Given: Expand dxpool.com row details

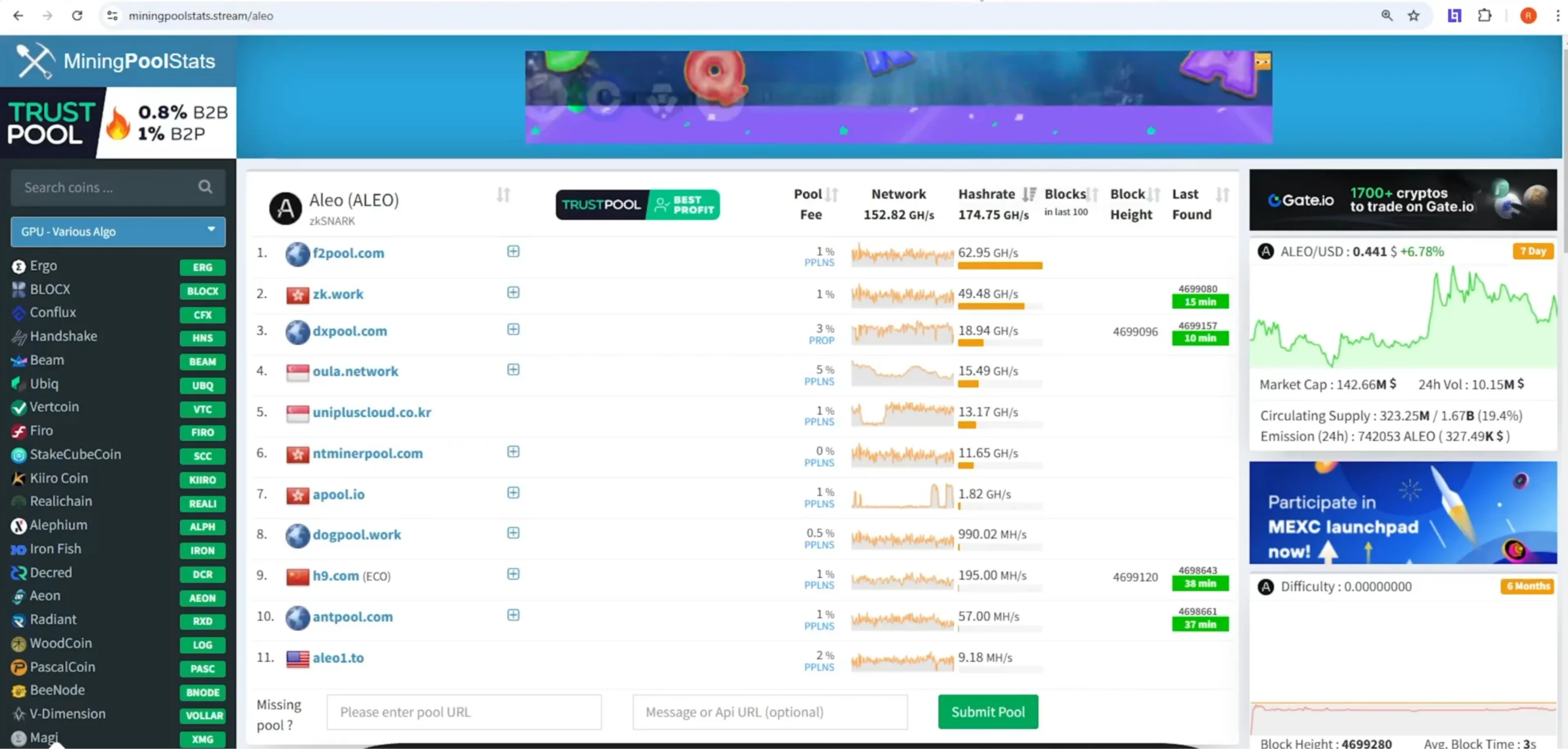Looking at the screenshot, I should tap(513, 329).
